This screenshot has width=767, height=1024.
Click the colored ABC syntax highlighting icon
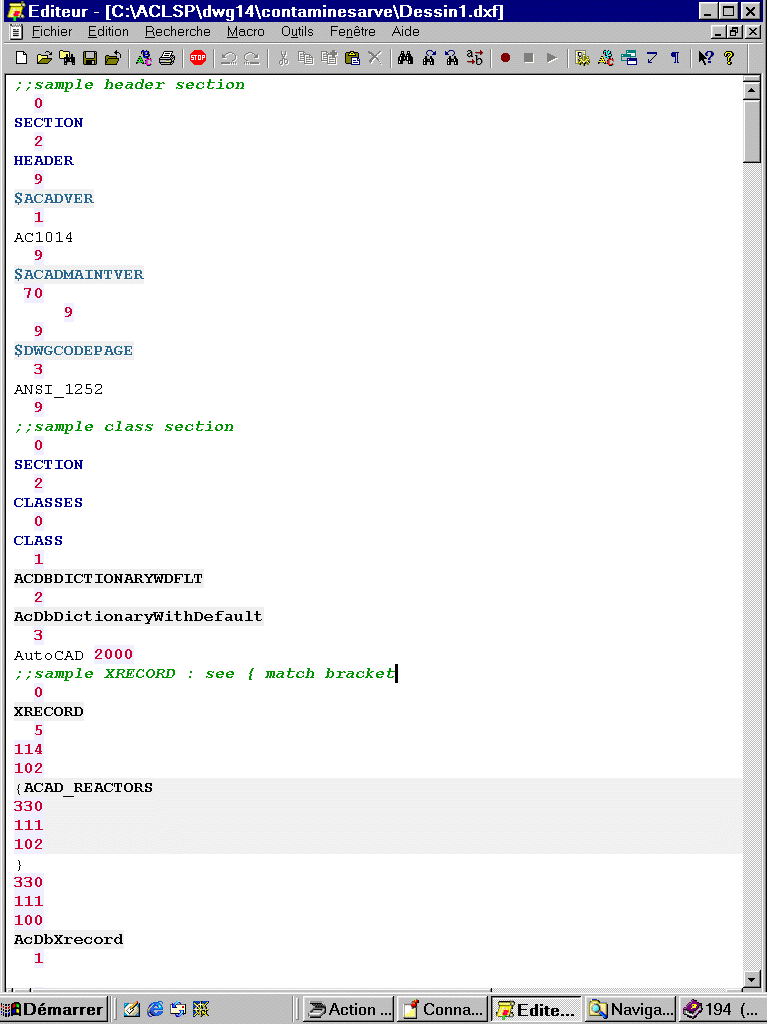[606, 58]
